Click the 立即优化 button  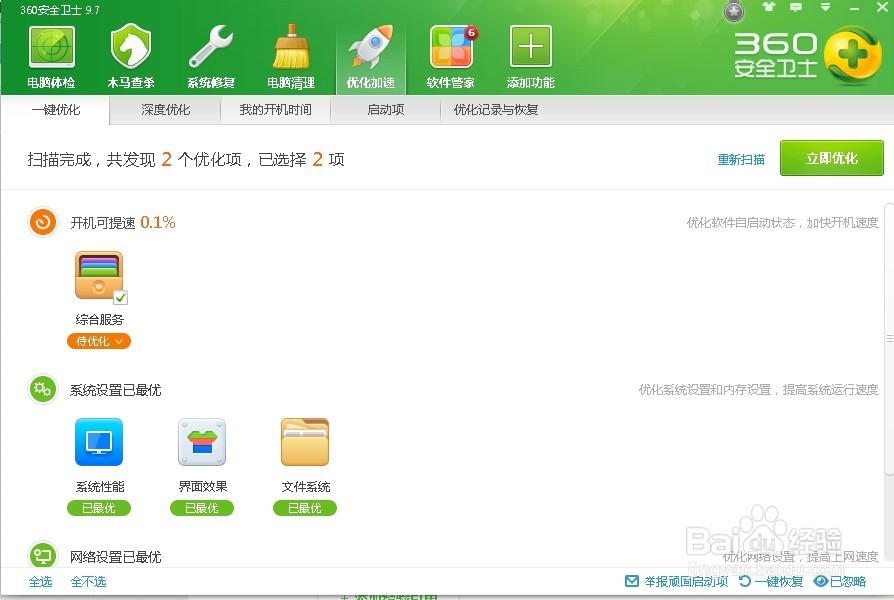[x=832, y=158]
